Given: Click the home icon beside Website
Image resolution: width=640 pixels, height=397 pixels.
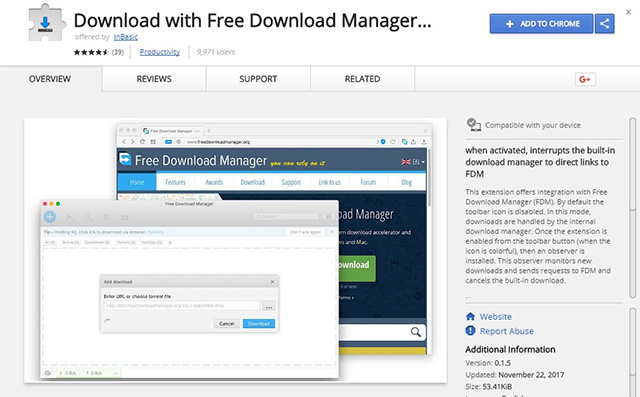Looking at the screenshot, I should pyautogui.click(x=470, y=316).
